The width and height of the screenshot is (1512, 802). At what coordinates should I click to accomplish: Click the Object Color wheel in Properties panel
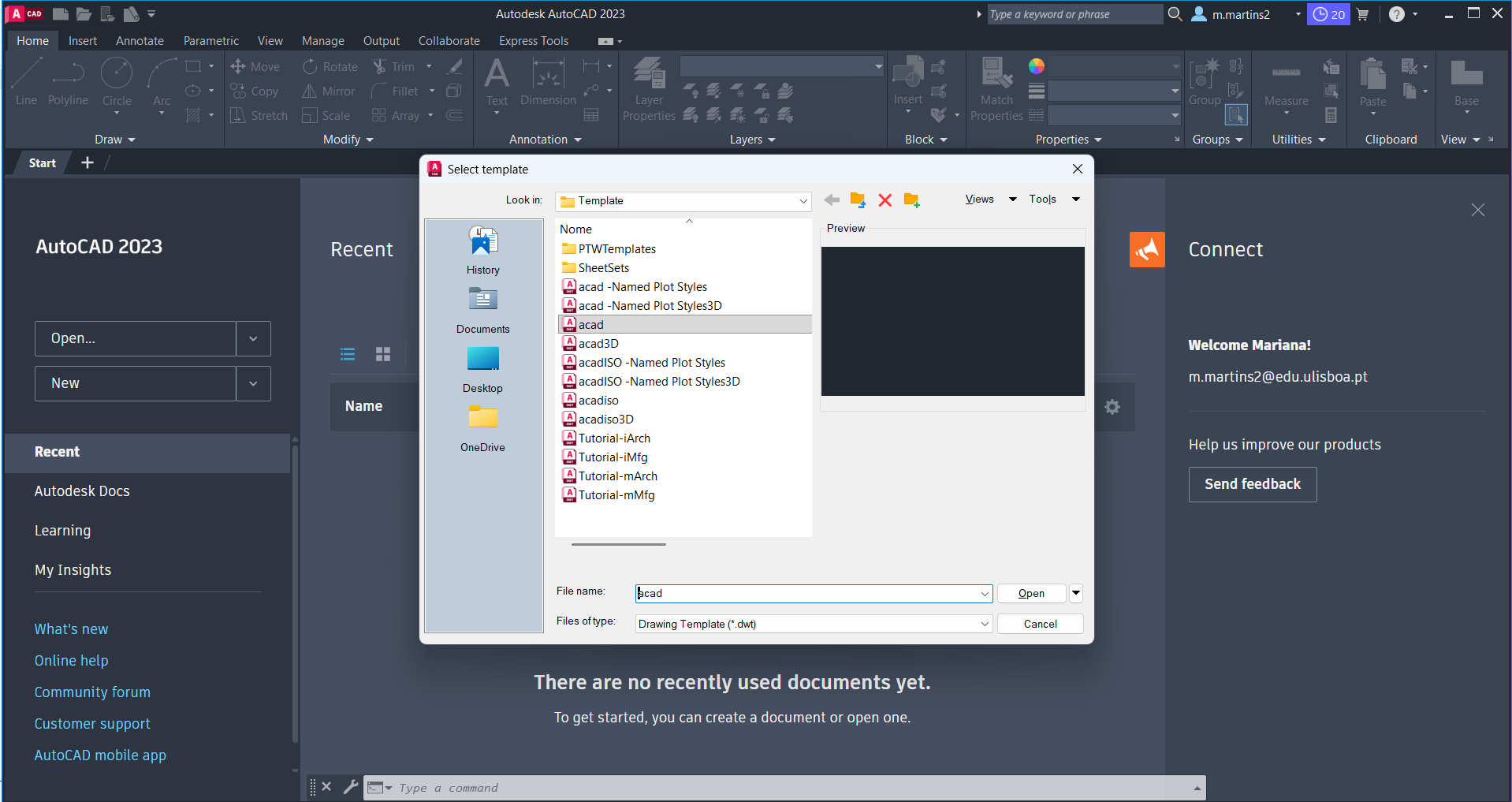(x=1037, y=66)
